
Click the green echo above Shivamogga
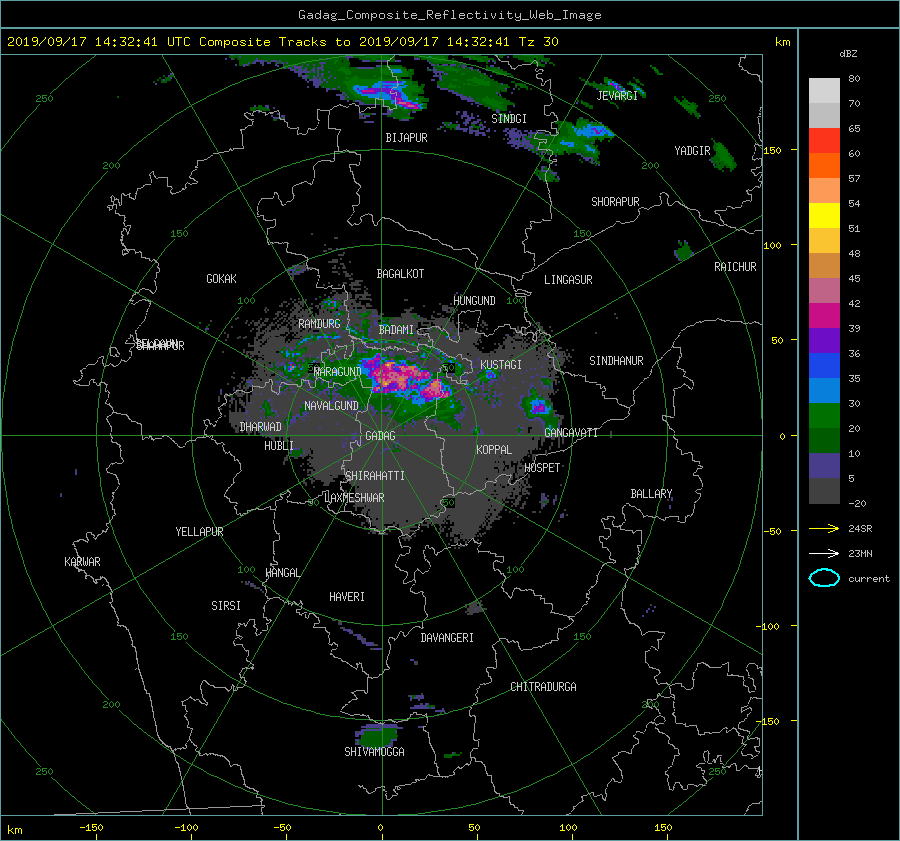pos(378,734)
